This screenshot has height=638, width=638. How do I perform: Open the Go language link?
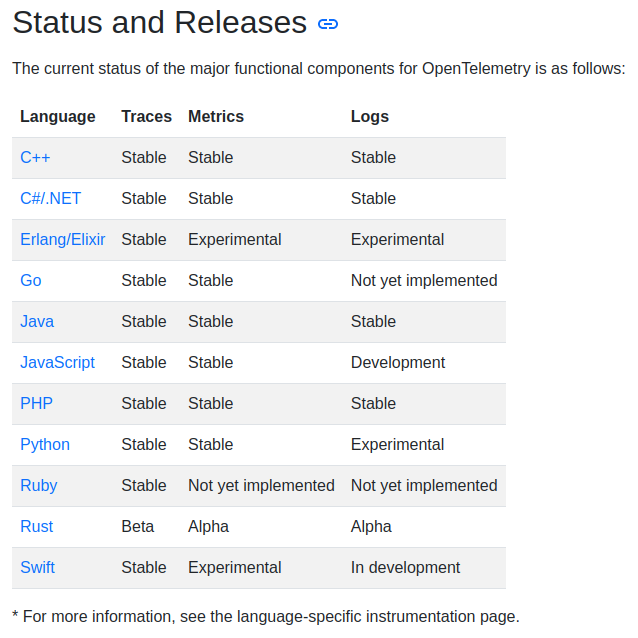click(31, 281)
